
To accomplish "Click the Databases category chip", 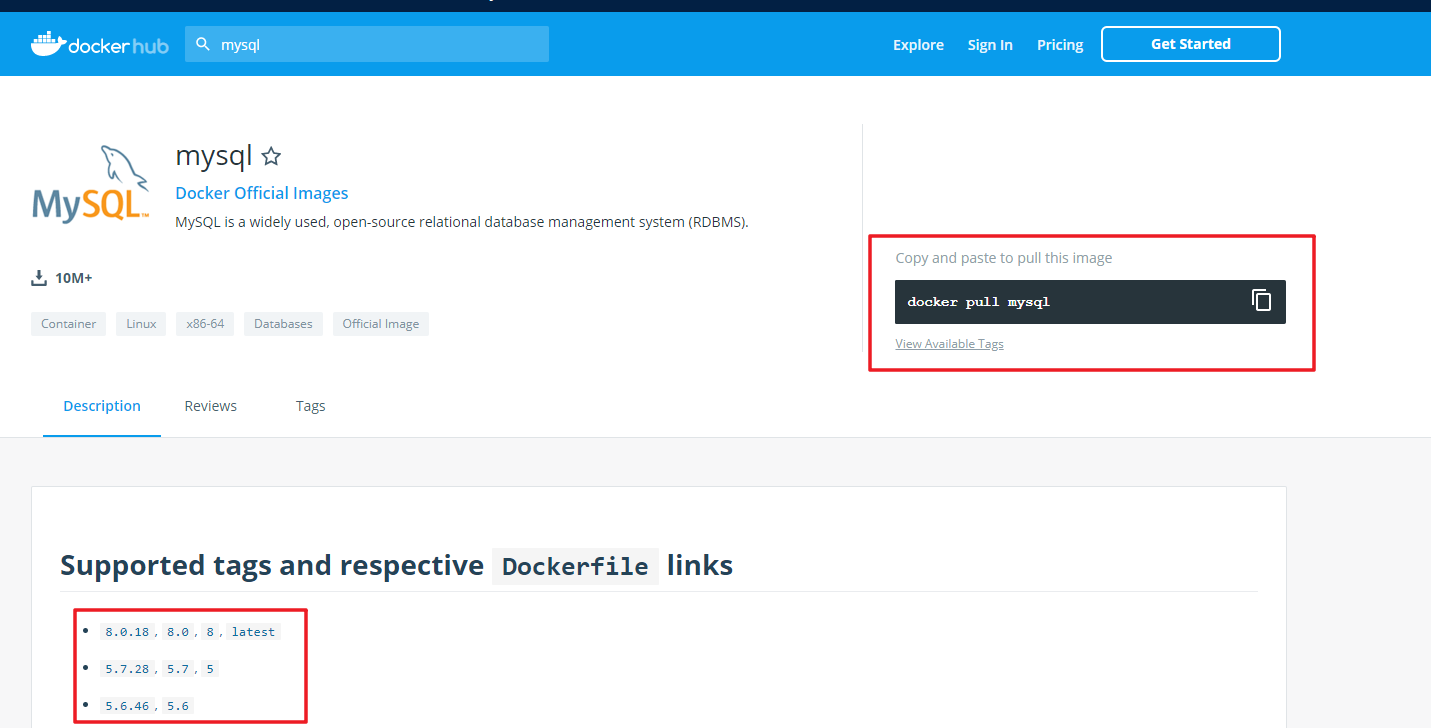I will click(283, 324).
